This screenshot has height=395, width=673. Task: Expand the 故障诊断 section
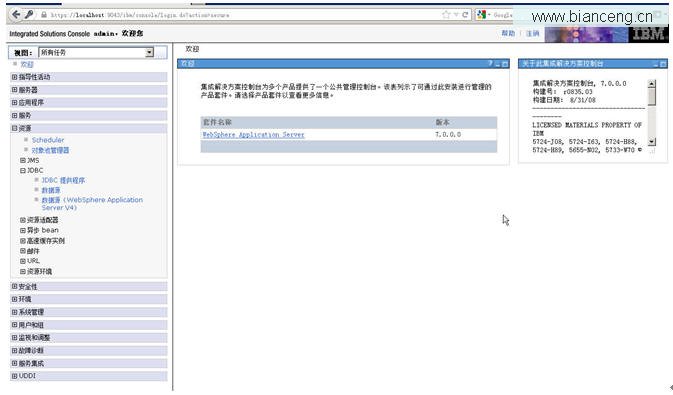tap(15, 350)
